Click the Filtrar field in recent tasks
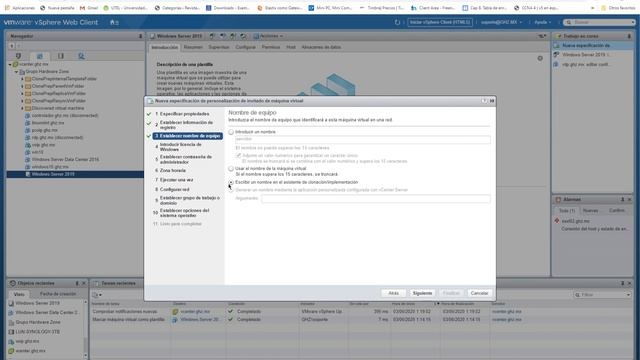 point(602,295)
